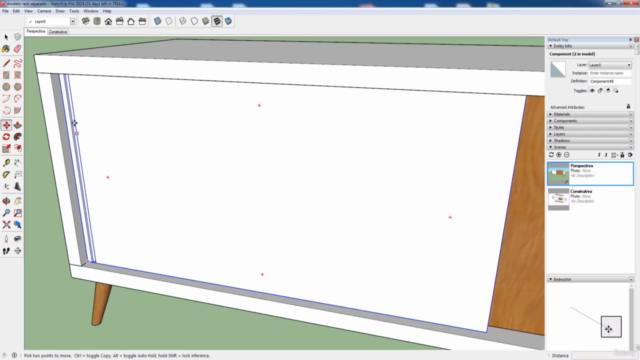Screen dimensions: 640x360
Task: Click Remove Scene minus button
Action: (567, 155)
